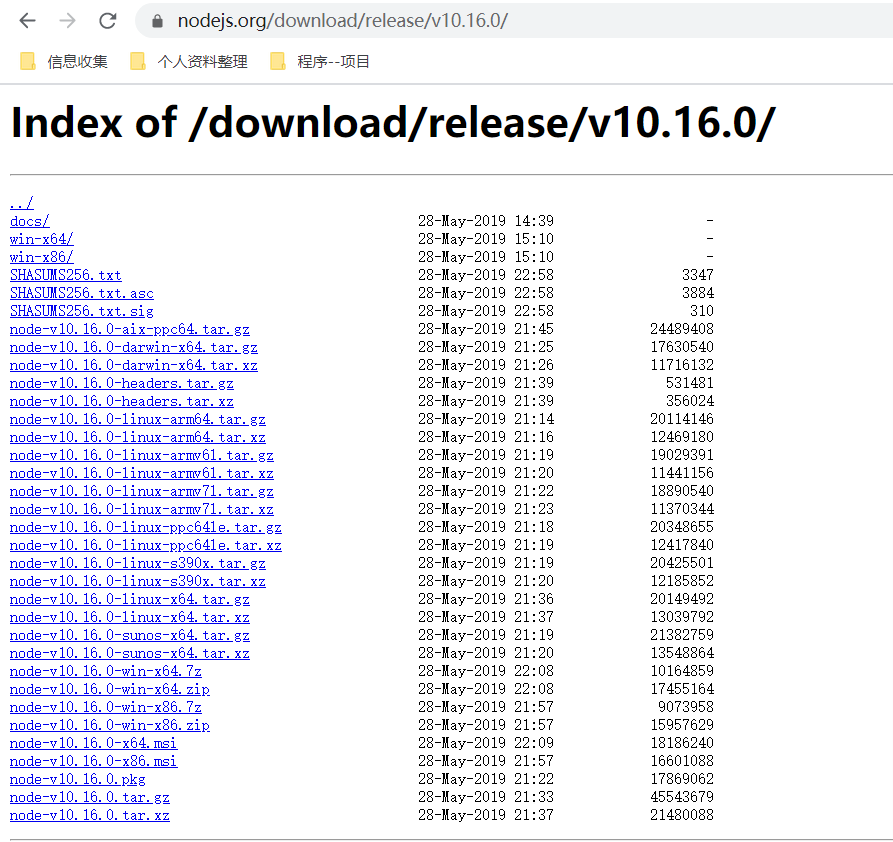Download node-v10.16.0-win-x86.zip
The image size is (893, 842).
110,725
